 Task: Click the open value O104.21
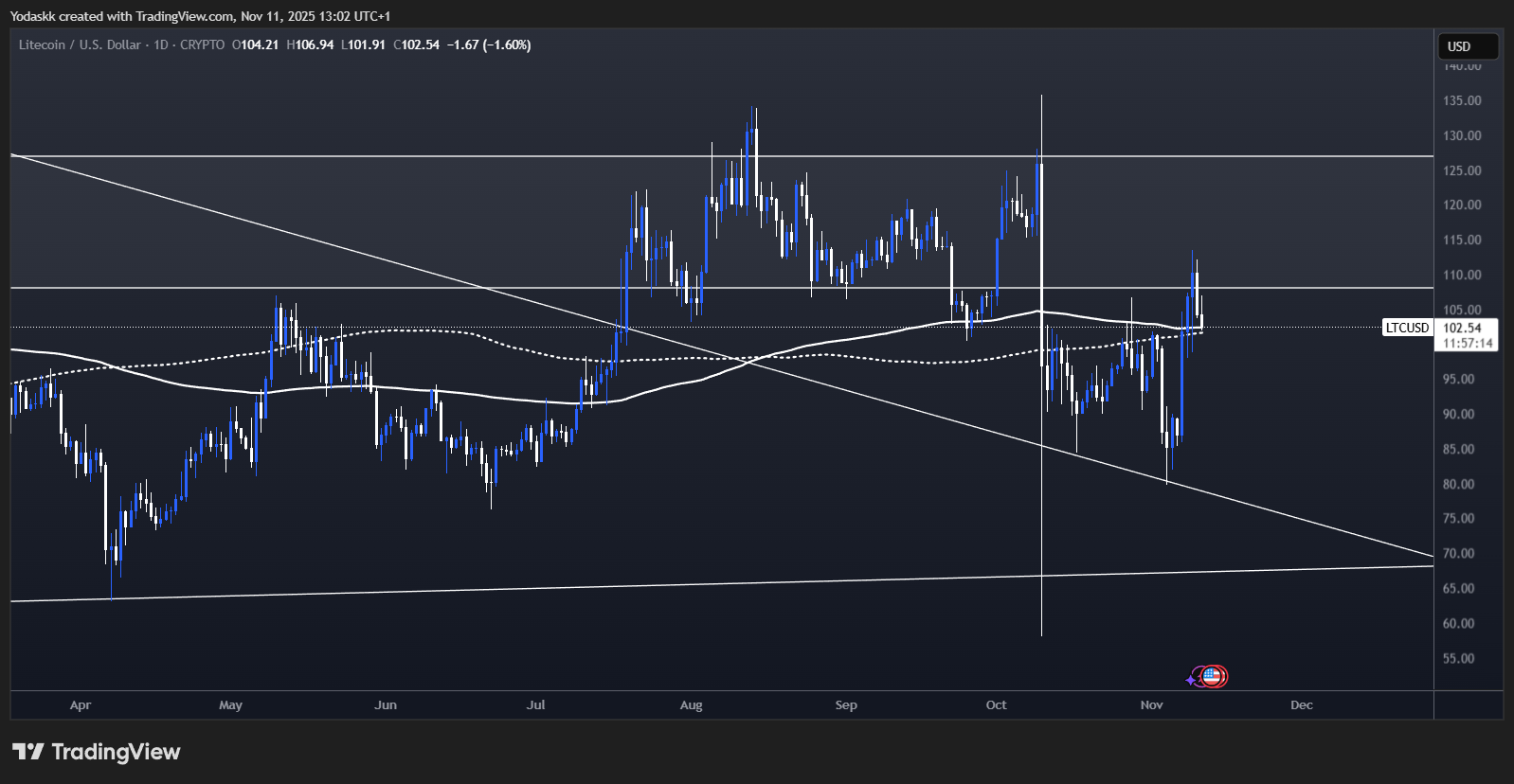[x=256, y=45]
